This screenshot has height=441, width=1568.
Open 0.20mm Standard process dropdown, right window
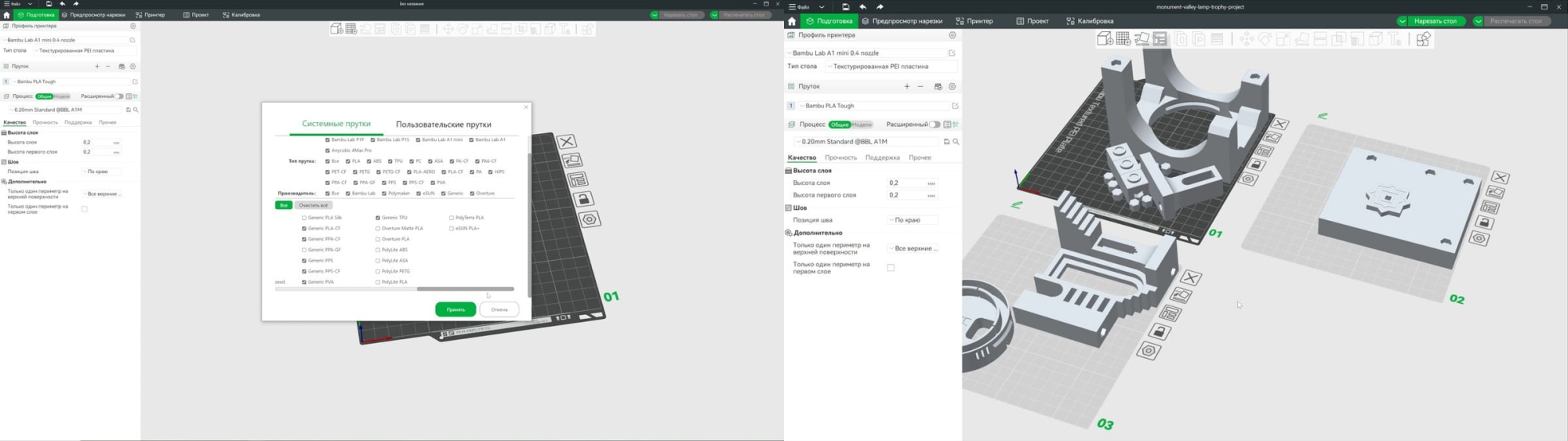point(866,142)
